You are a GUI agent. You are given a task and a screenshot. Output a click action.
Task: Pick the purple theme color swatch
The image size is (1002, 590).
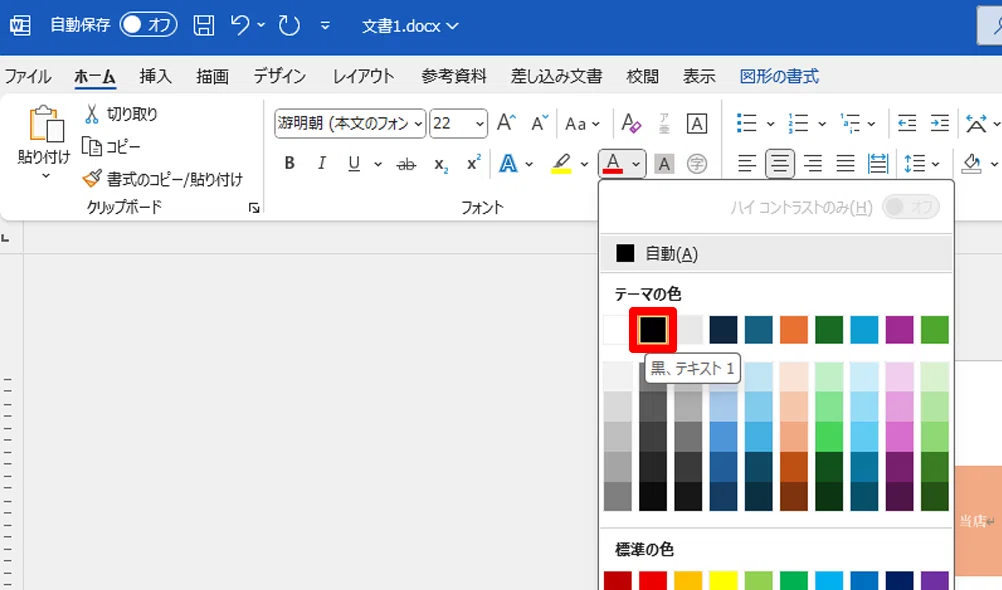click(899, 330)
